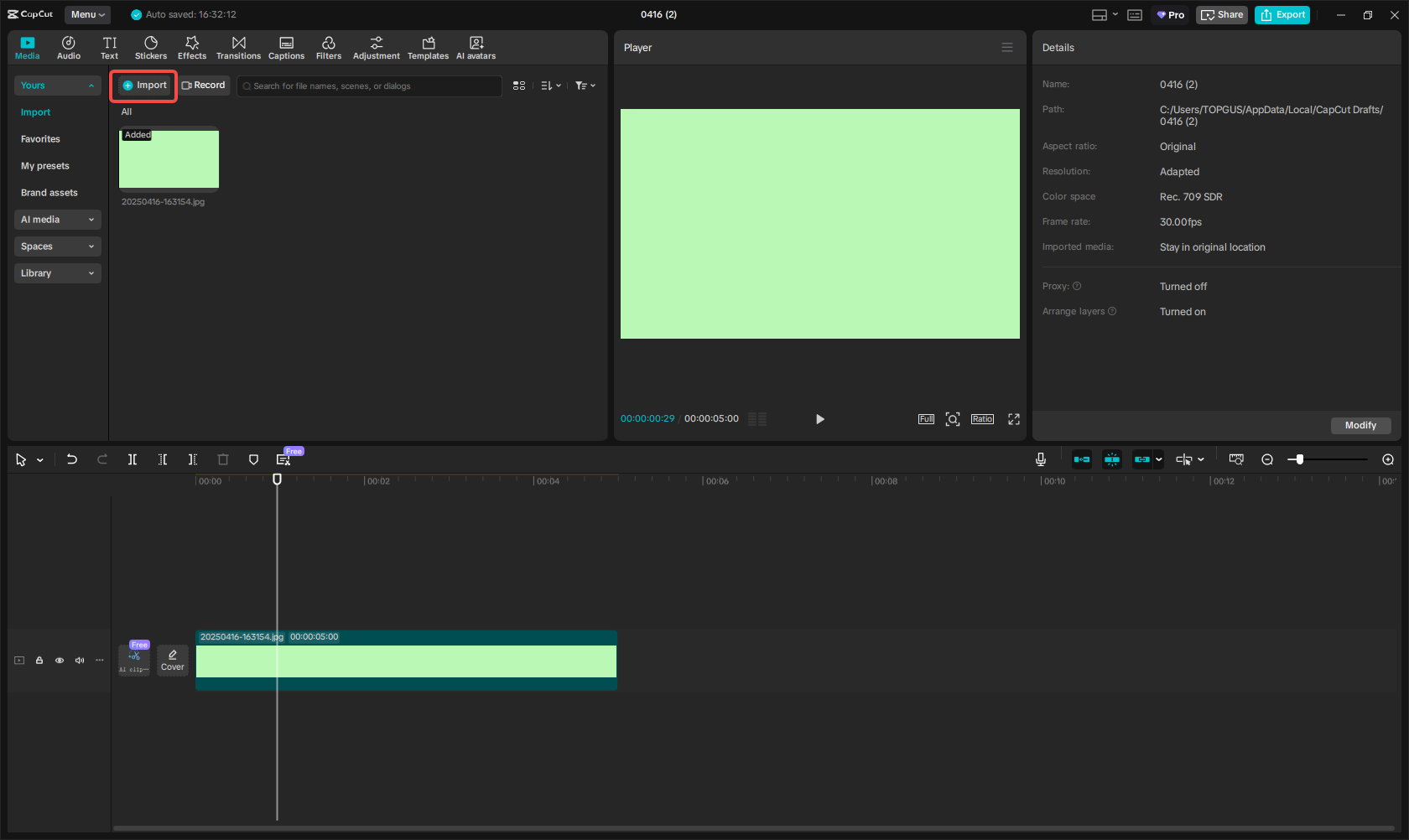Split the clip at the playhead
The height and width of the screenshot is (840, 1409).
pos(132,459)
